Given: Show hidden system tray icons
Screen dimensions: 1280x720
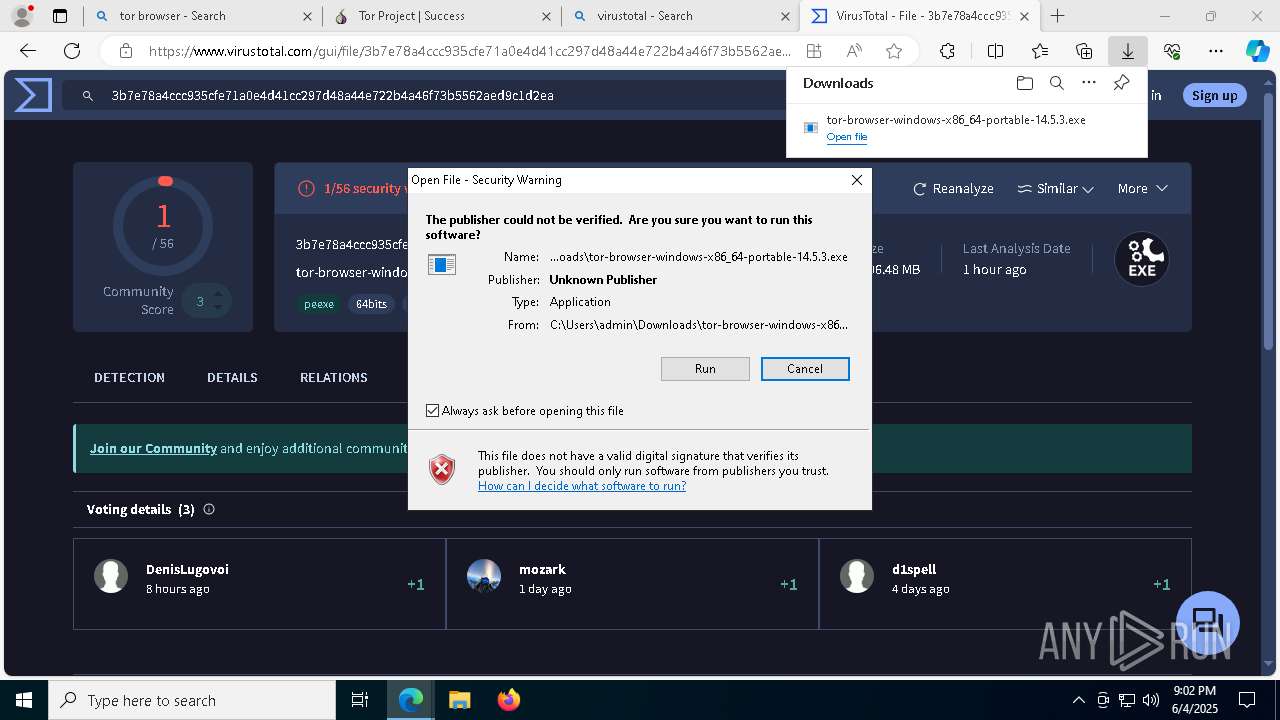Looking at the screenshot, I should (x=1078, y=700).
